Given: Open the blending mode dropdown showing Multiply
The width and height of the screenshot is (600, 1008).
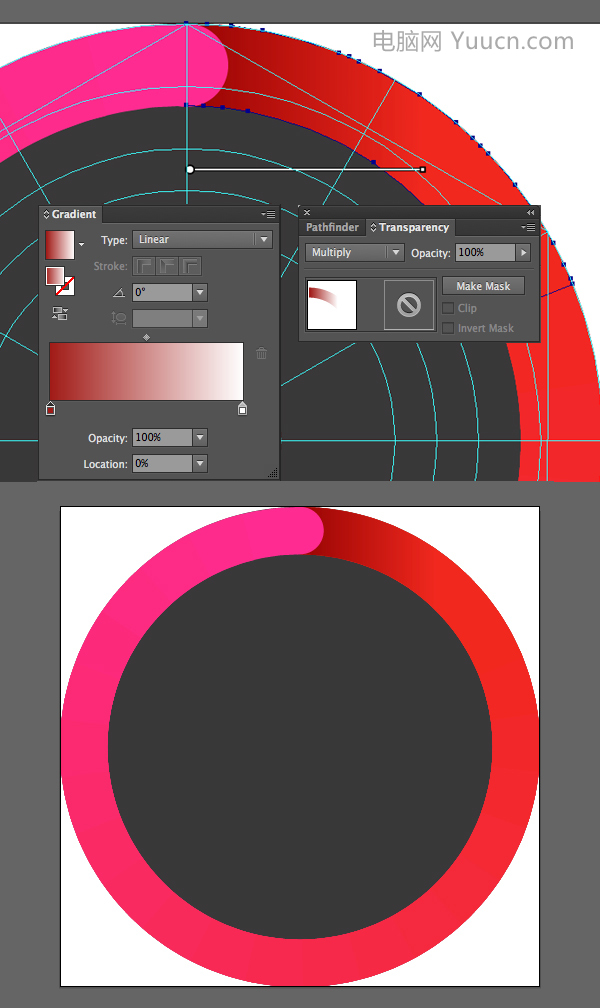Looking at the screenshot, I should [354, 253].
